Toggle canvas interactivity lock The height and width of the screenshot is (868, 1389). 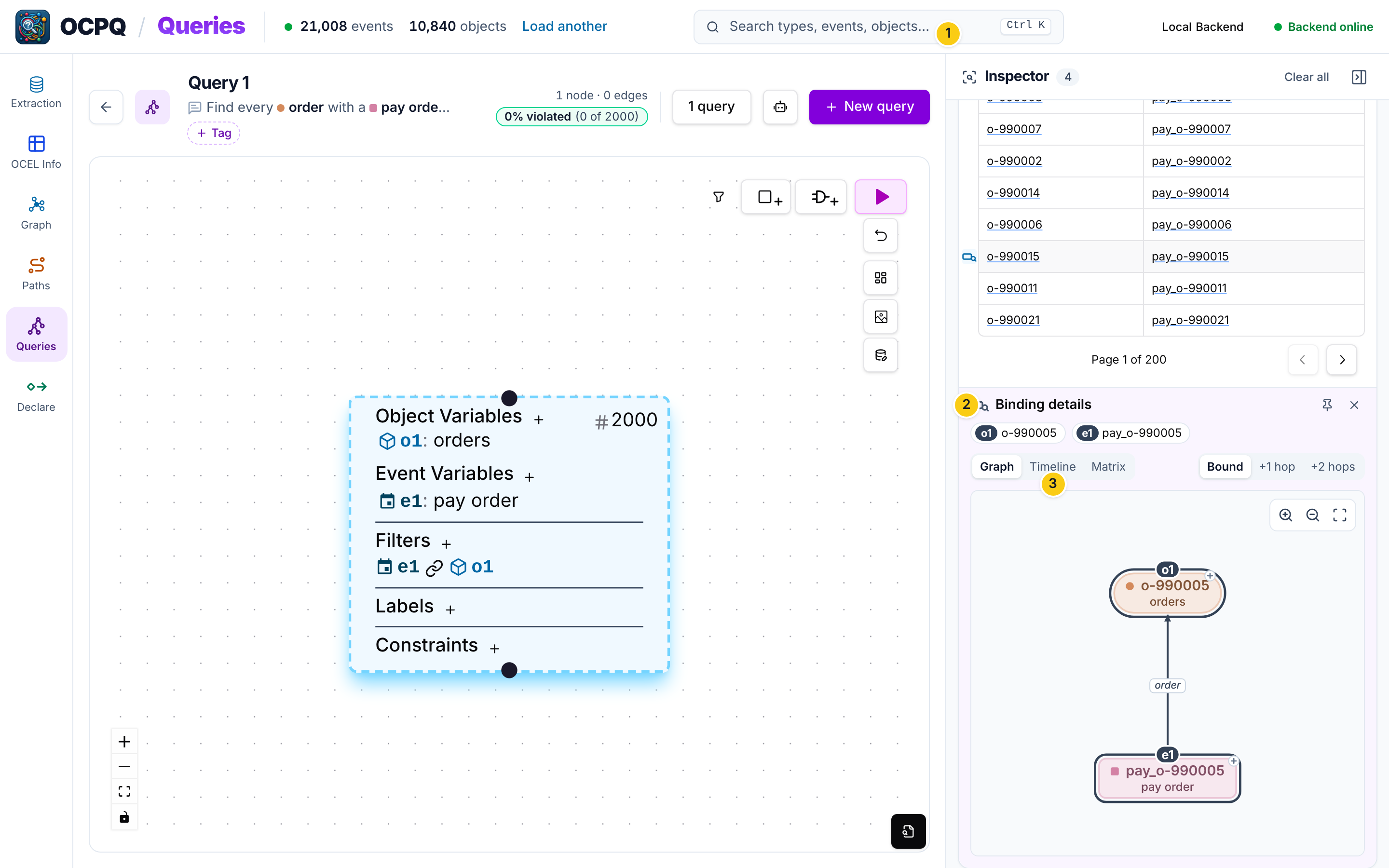124,817
